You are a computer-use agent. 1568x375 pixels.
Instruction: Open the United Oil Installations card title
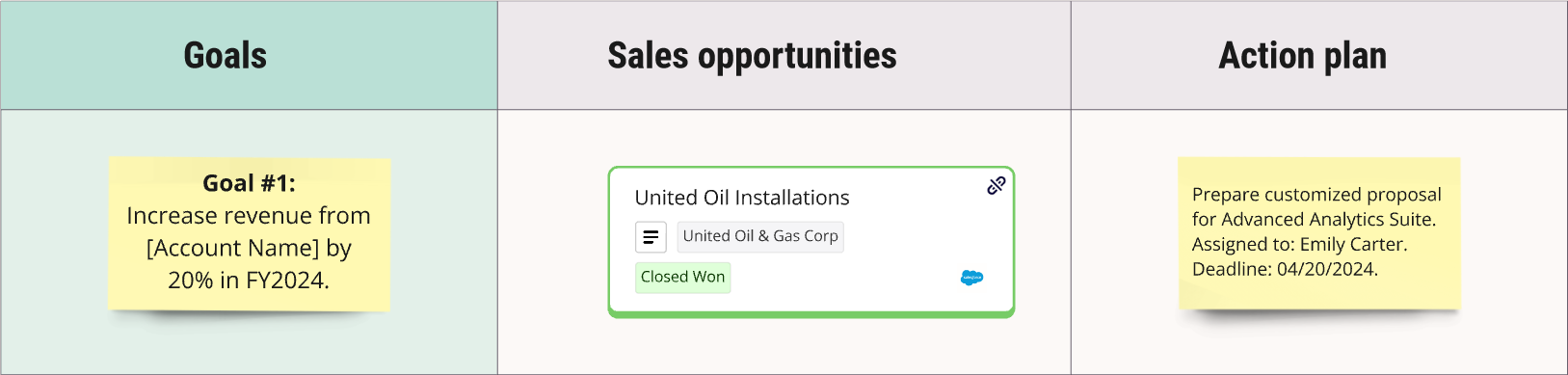click(742, 198)
